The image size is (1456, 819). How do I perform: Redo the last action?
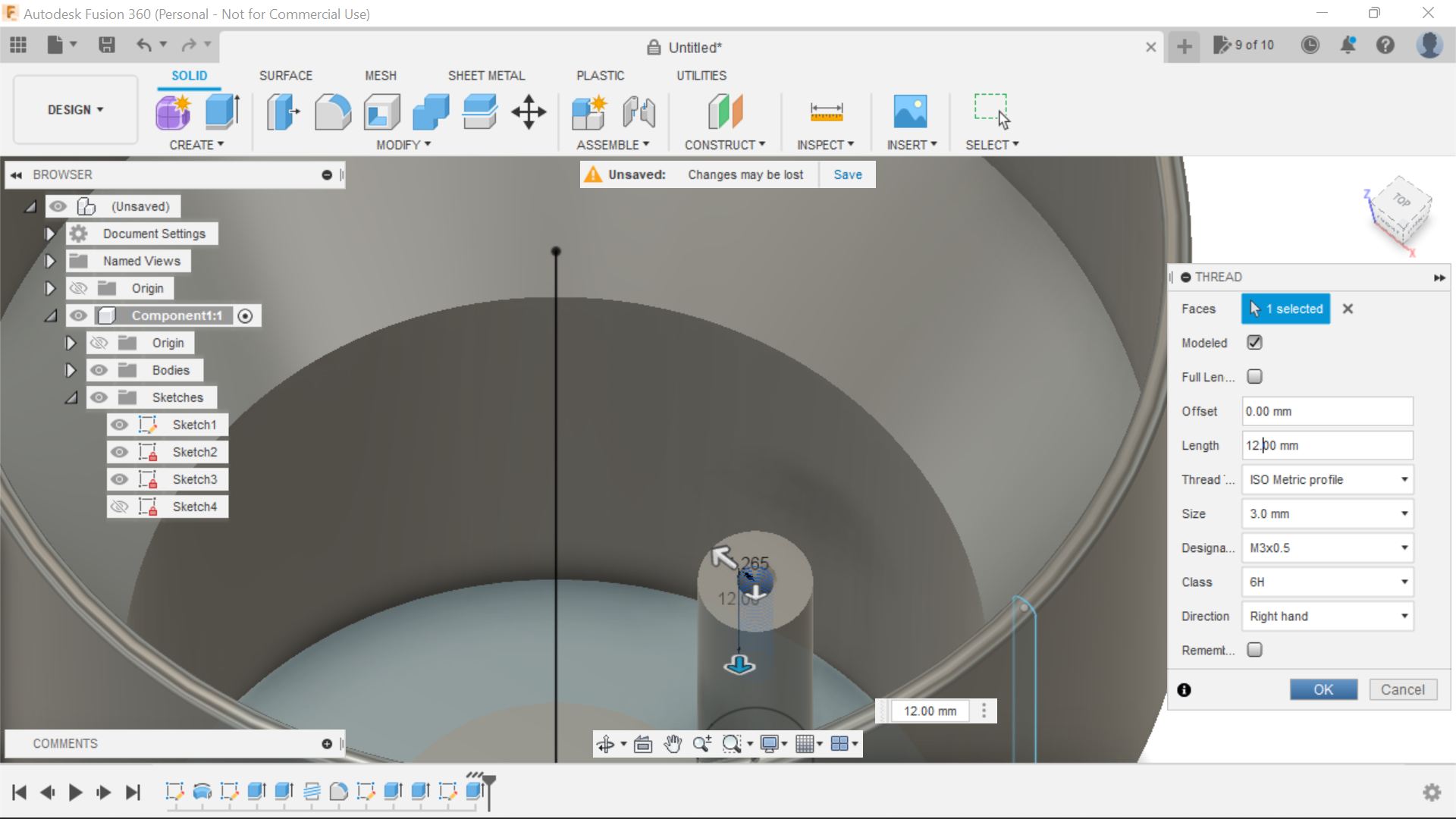(189, 45)
